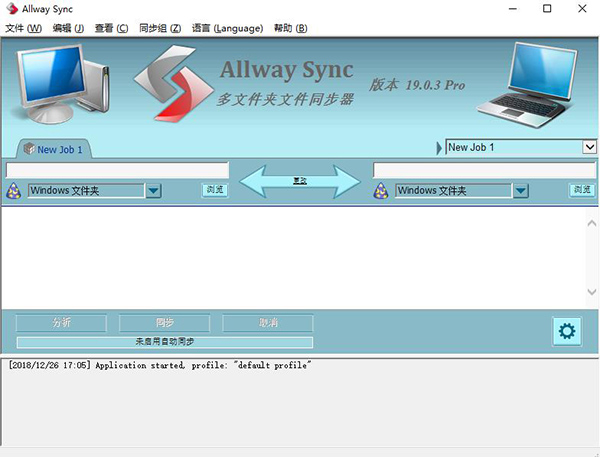Focus the left folder path input field
This screenshot has height=457, width=600.
(117, 170)
